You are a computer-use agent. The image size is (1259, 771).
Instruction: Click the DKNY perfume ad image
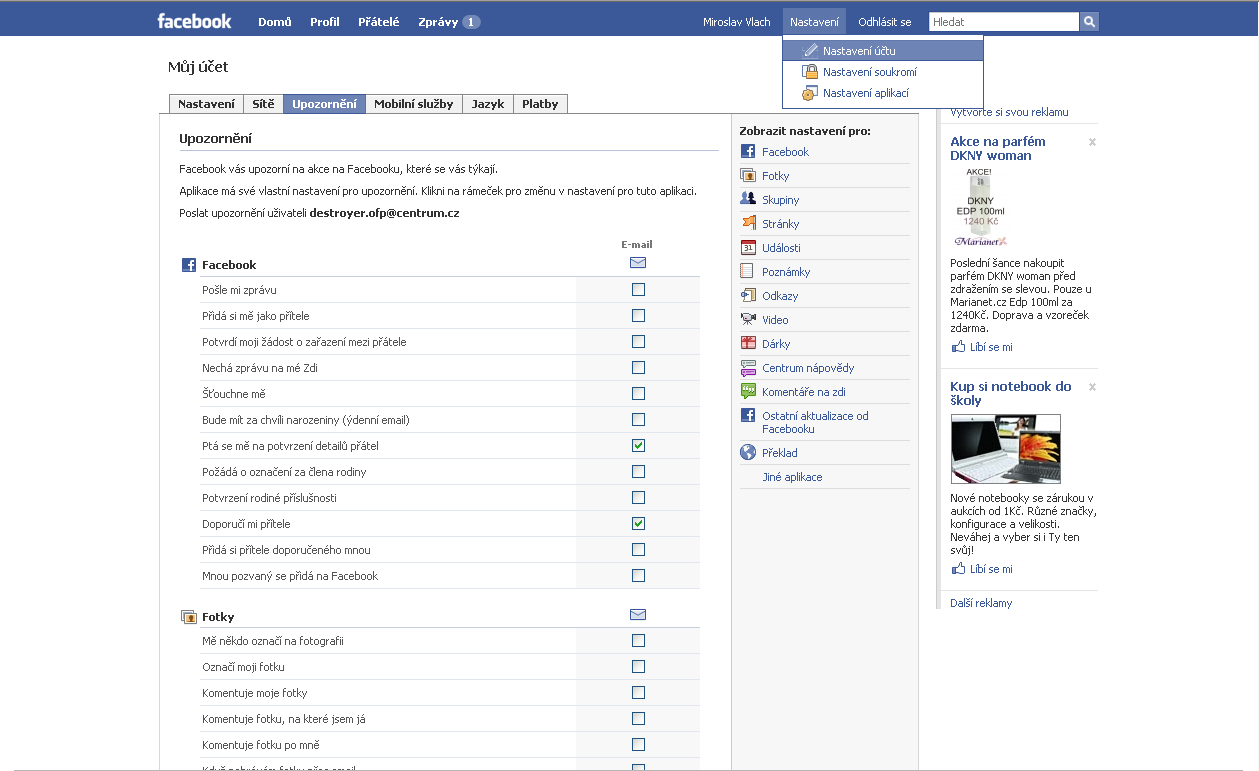click(x=980, y=208)
